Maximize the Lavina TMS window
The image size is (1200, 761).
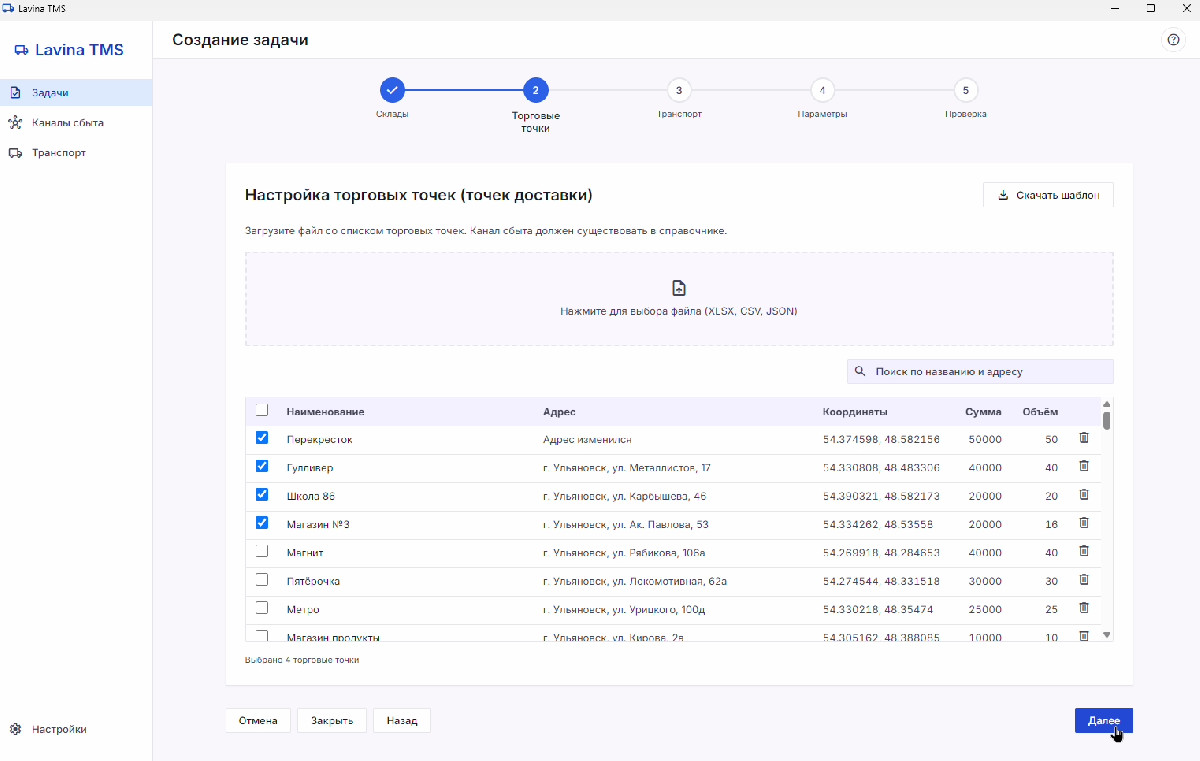tap(1151, 7)
